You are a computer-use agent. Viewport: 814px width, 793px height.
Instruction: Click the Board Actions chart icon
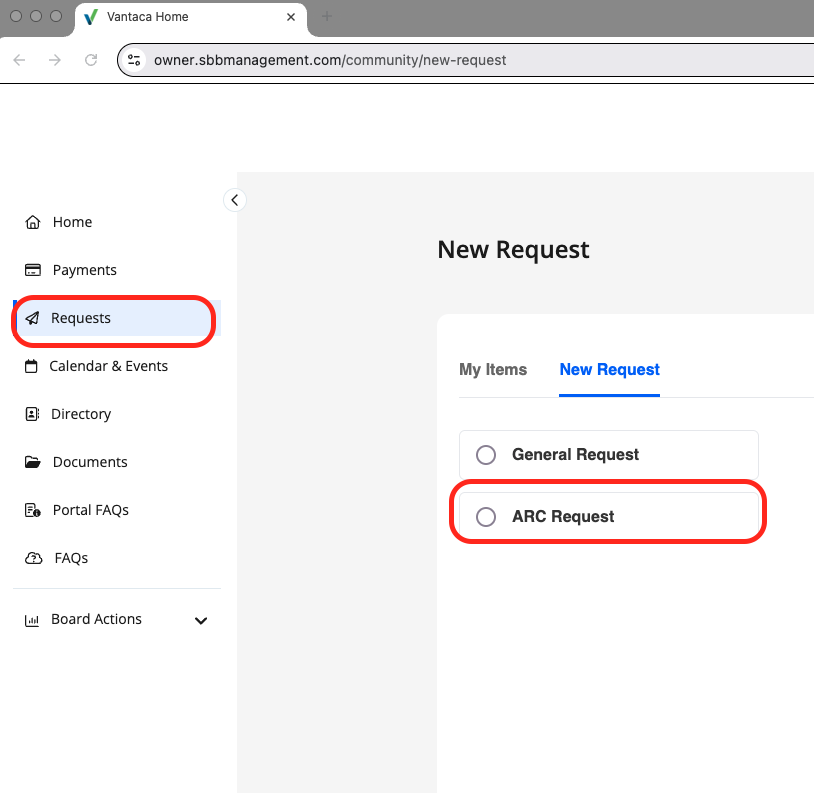click(x=32, y=620)
